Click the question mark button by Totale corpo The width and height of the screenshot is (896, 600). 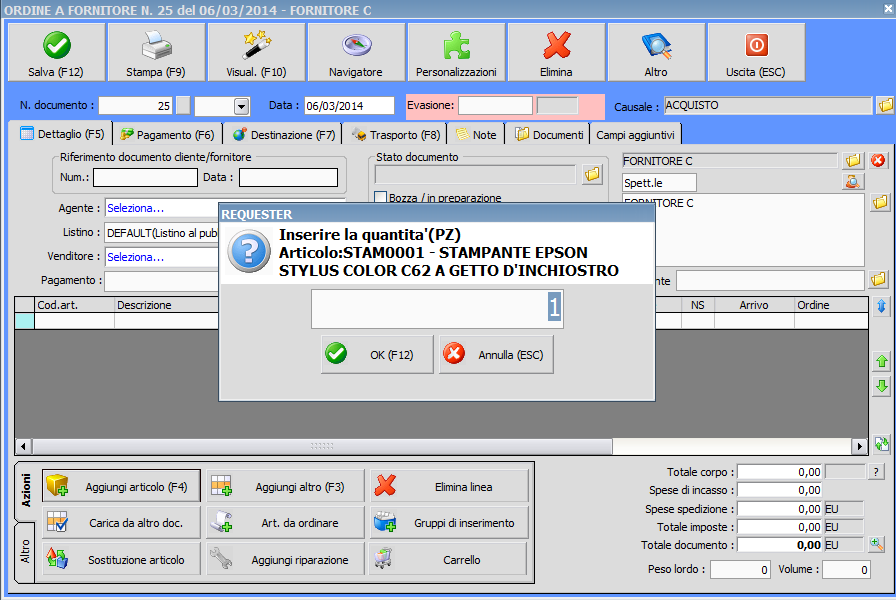(876, 471)
